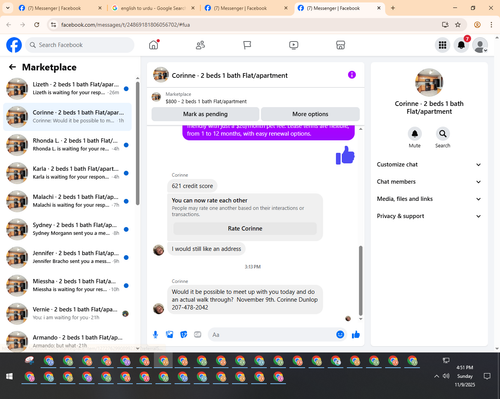
Task: Open the Video (Watch) icon
Action: pos(294,45)
